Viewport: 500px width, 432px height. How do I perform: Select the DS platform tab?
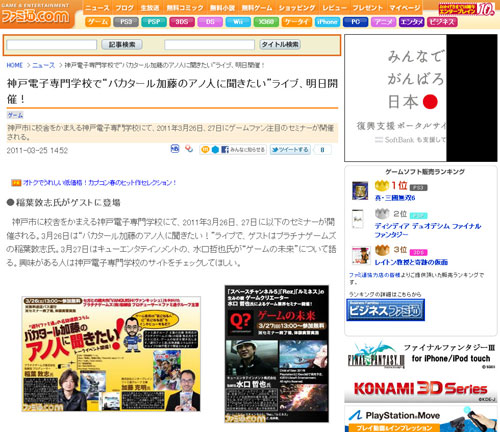210,22
